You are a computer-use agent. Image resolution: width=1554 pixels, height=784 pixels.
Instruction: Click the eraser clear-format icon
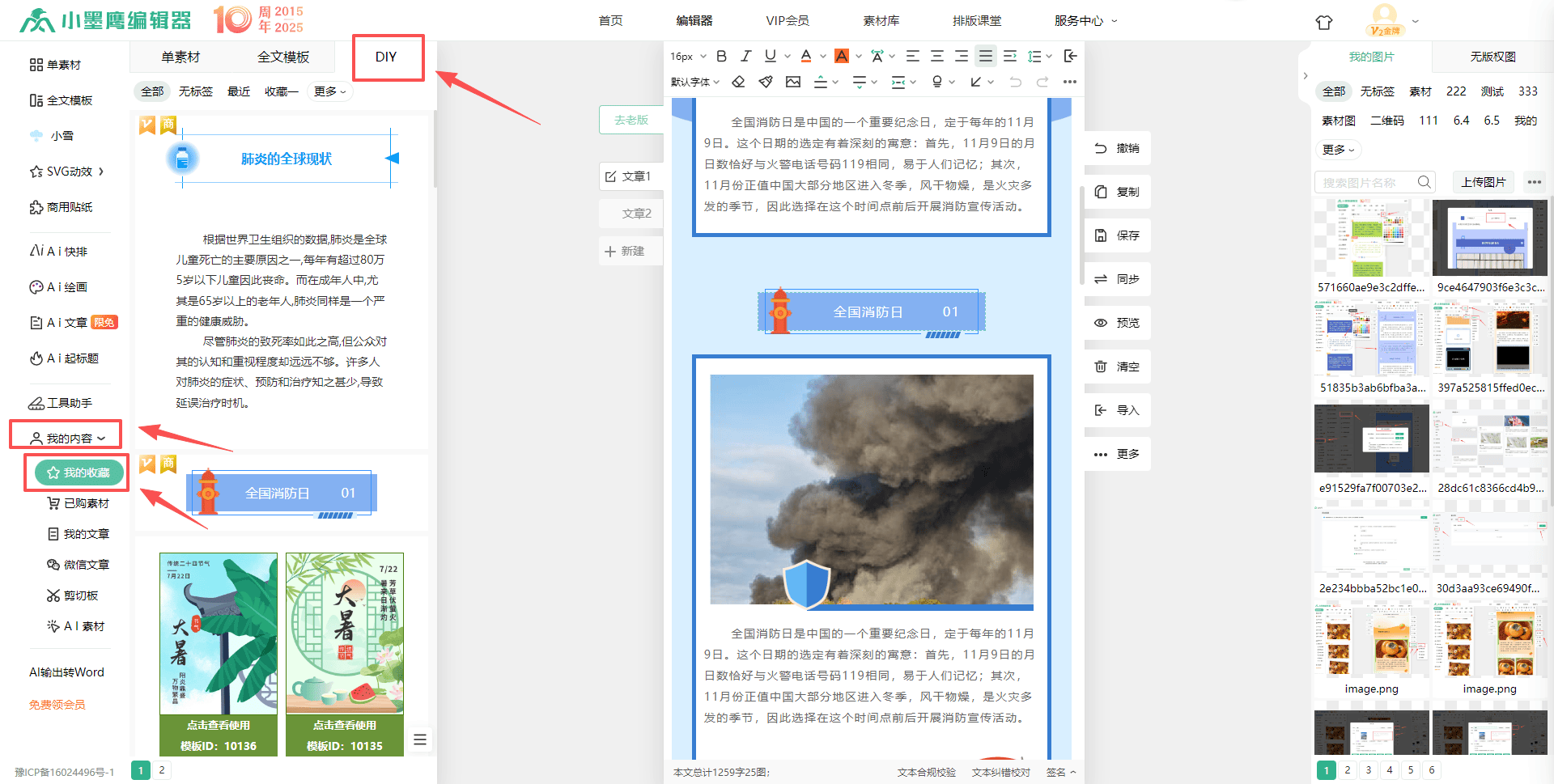[738, 82]
